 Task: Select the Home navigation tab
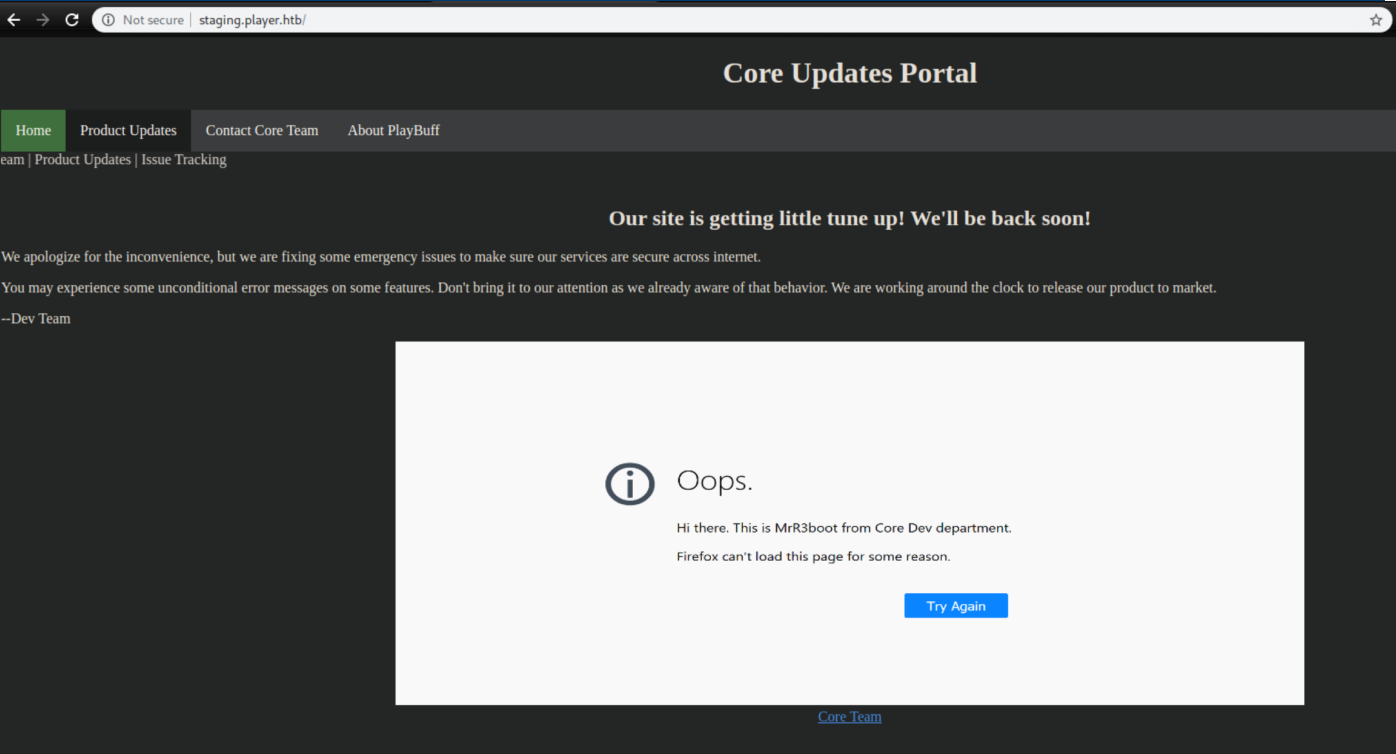(33, 131)
